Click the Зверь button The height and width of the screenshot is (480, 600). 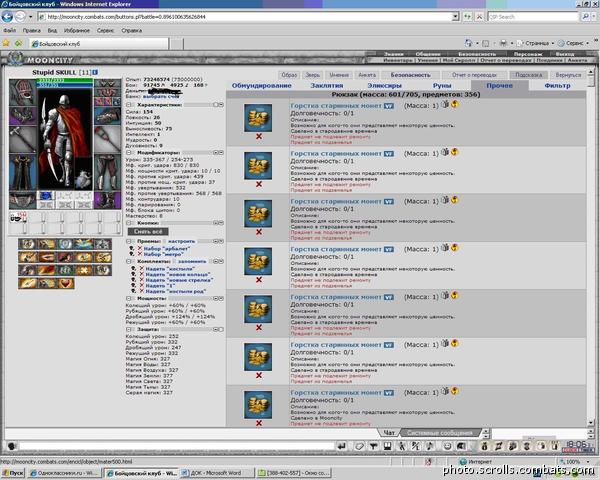click(313, 75)
